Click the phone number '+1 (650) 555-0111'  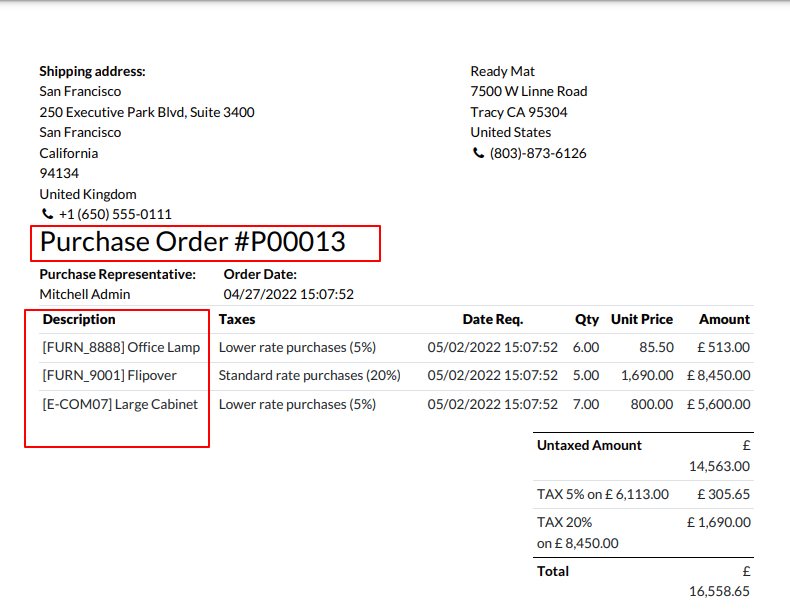point(115,214)
